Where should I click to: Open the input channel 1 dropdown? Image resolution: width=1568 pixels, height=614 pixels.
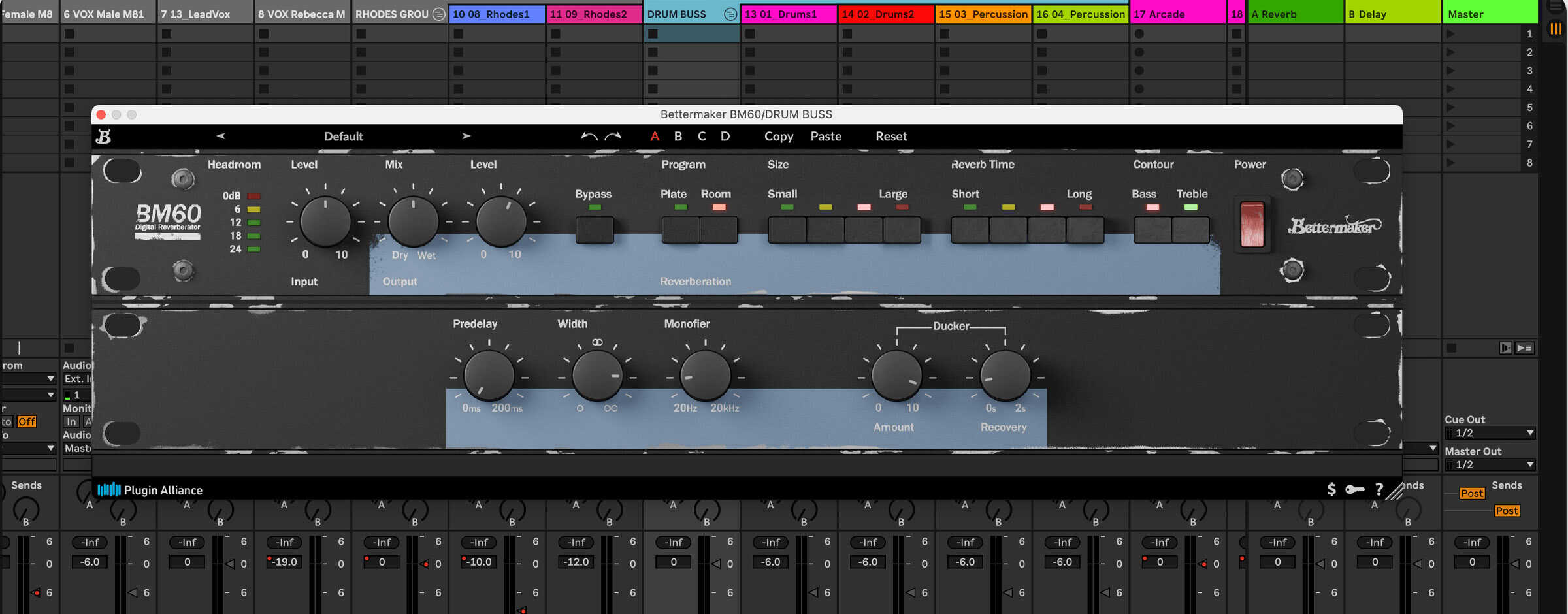(x=77, y=395)
